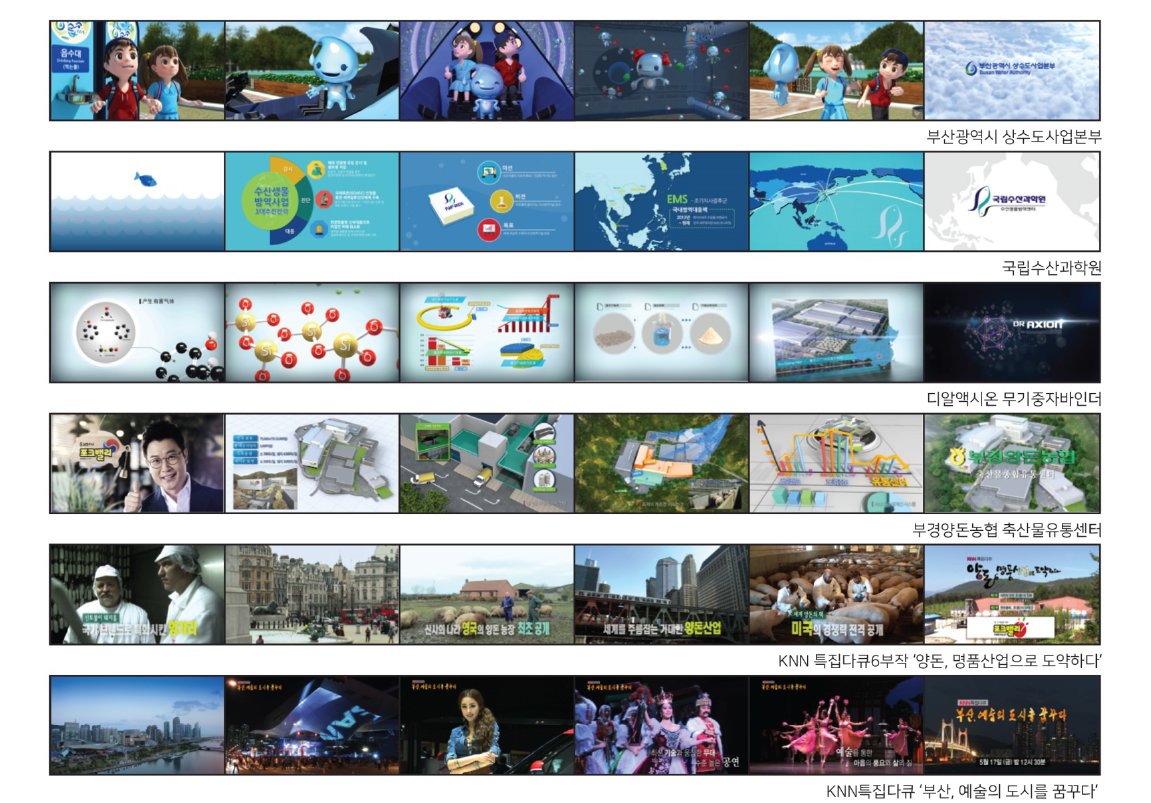Open the 영국의 양돈 농장 최초 공개 thumbnail
This screenshot has height=803, width=1151.
coord(487,595)
